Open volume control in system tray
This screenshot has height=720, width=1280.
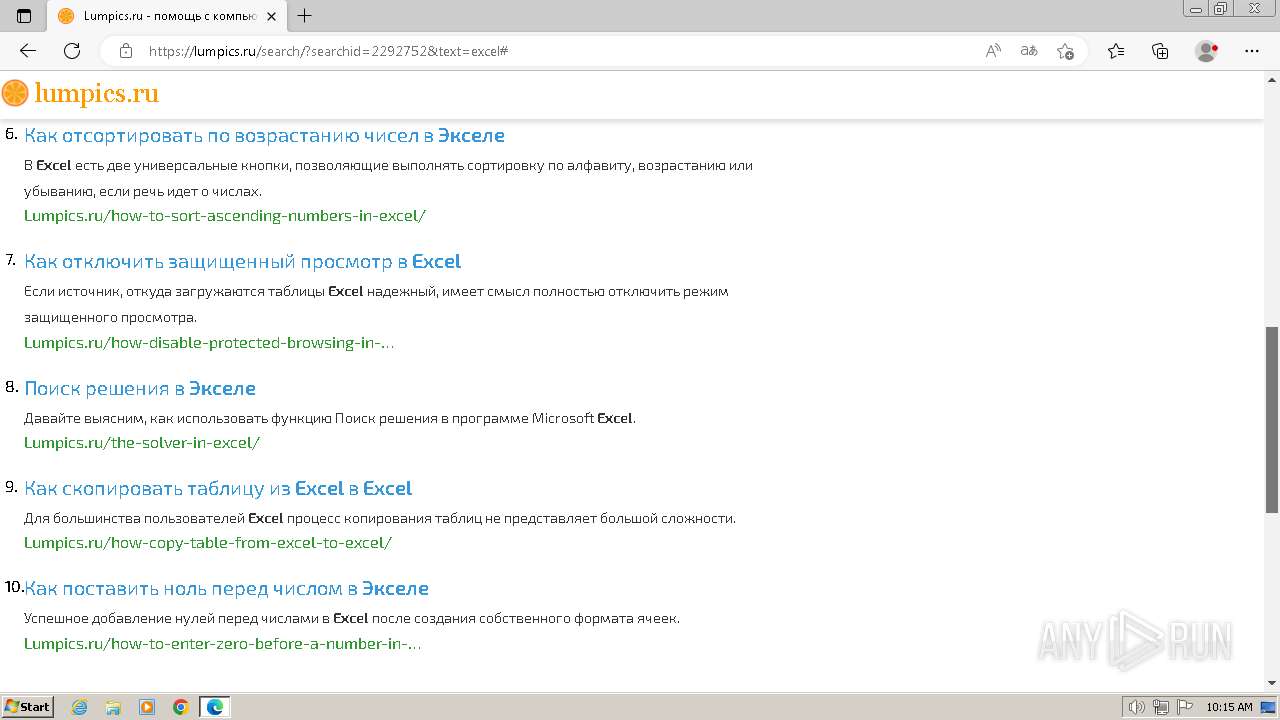point(1136,707)
